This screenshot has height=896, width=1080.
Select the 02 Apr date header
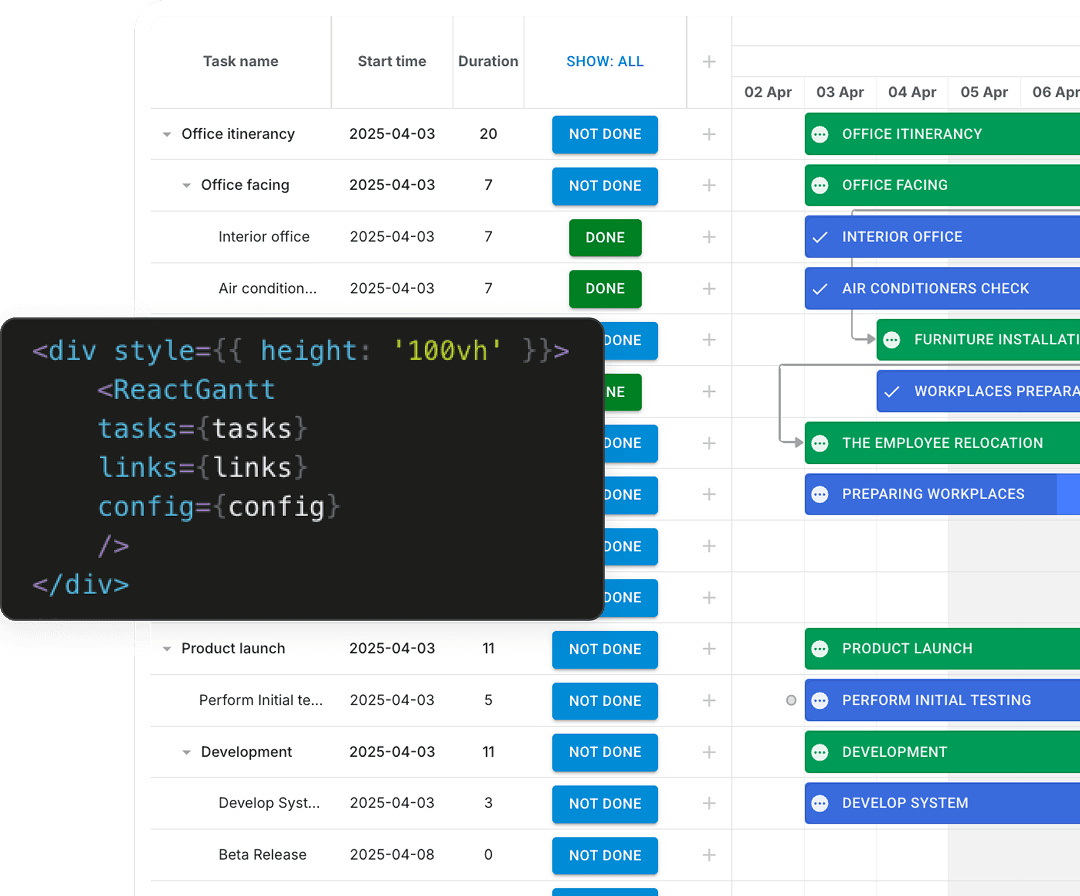(x=768, y=92)
